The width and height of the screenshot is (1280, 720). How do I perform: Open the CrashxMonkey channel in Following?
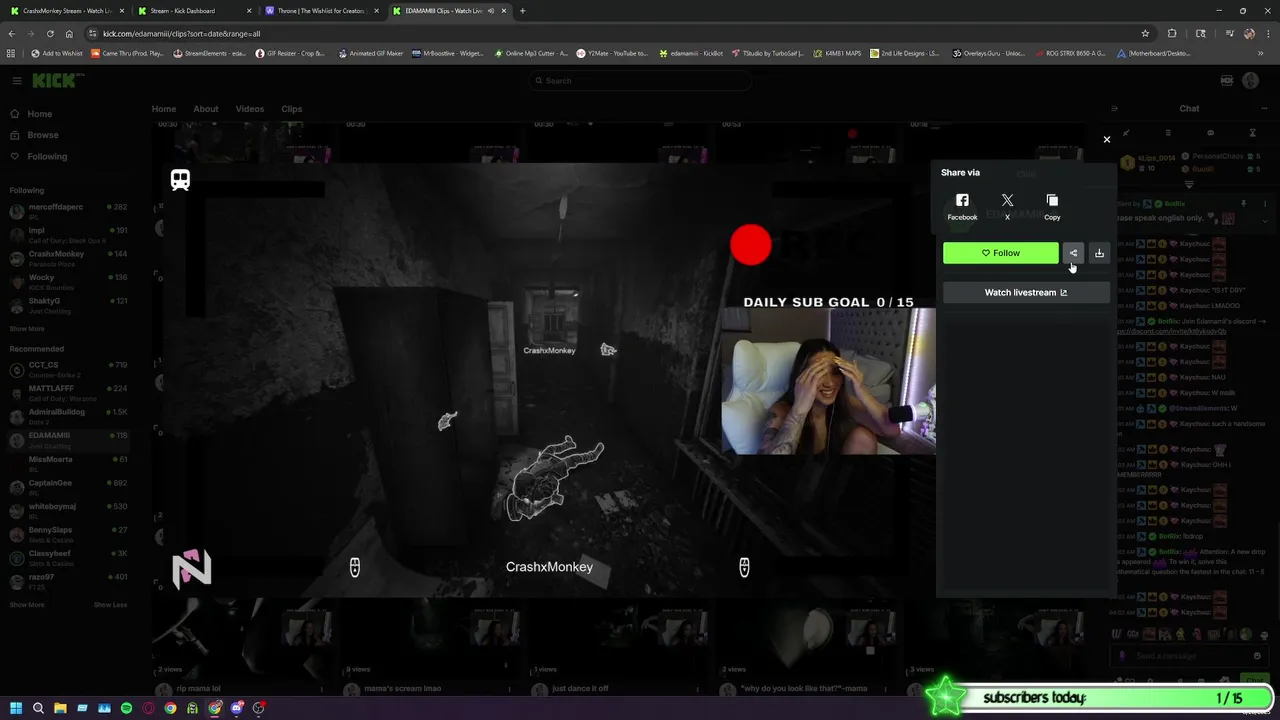pos(68,258)
